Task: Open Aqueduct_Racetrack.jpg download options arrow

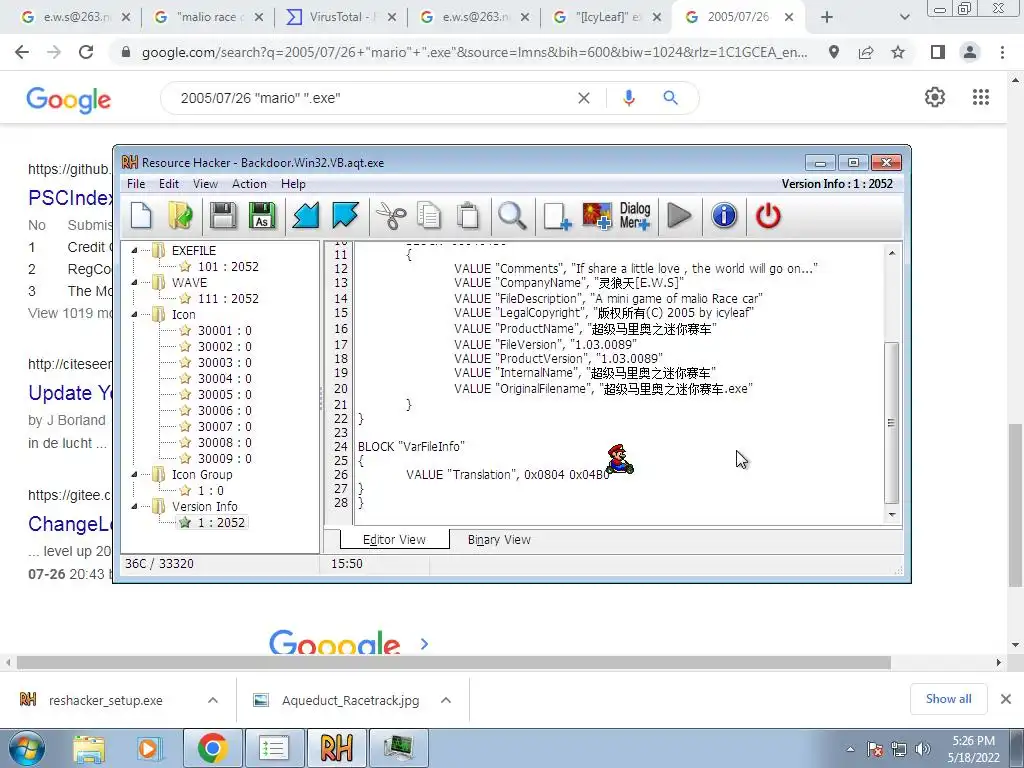Action: pyautogui.click(x=446, y=700)
